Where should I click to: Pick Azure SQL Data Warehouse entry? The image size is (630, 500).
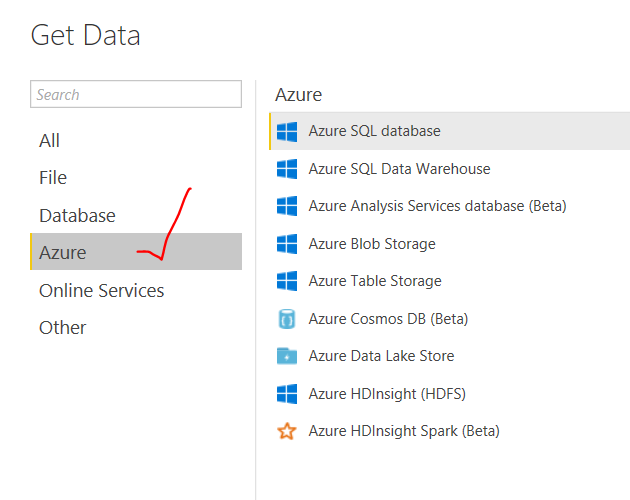click(x=450, y=169)
